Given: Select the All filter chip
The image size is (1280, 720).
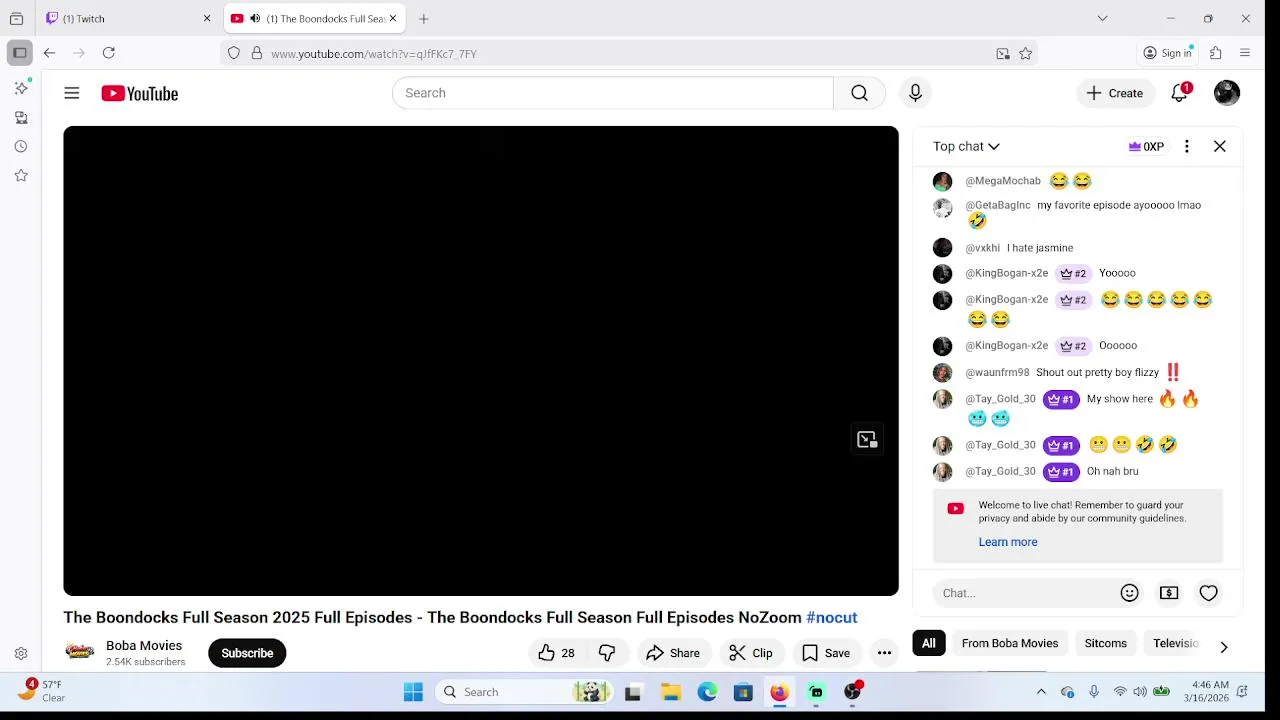Looking at the screenshot, I should (x=929, y=643).
